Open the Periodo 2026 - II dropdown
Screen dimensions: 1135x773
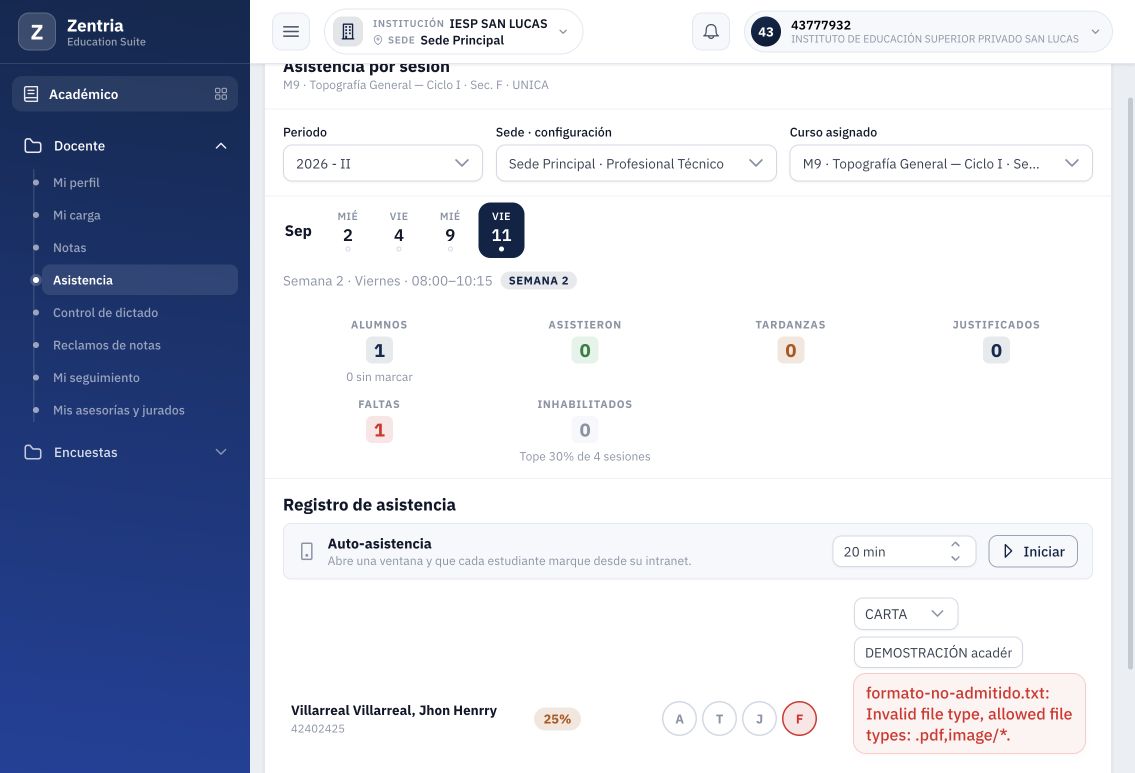tap(383, 164)
